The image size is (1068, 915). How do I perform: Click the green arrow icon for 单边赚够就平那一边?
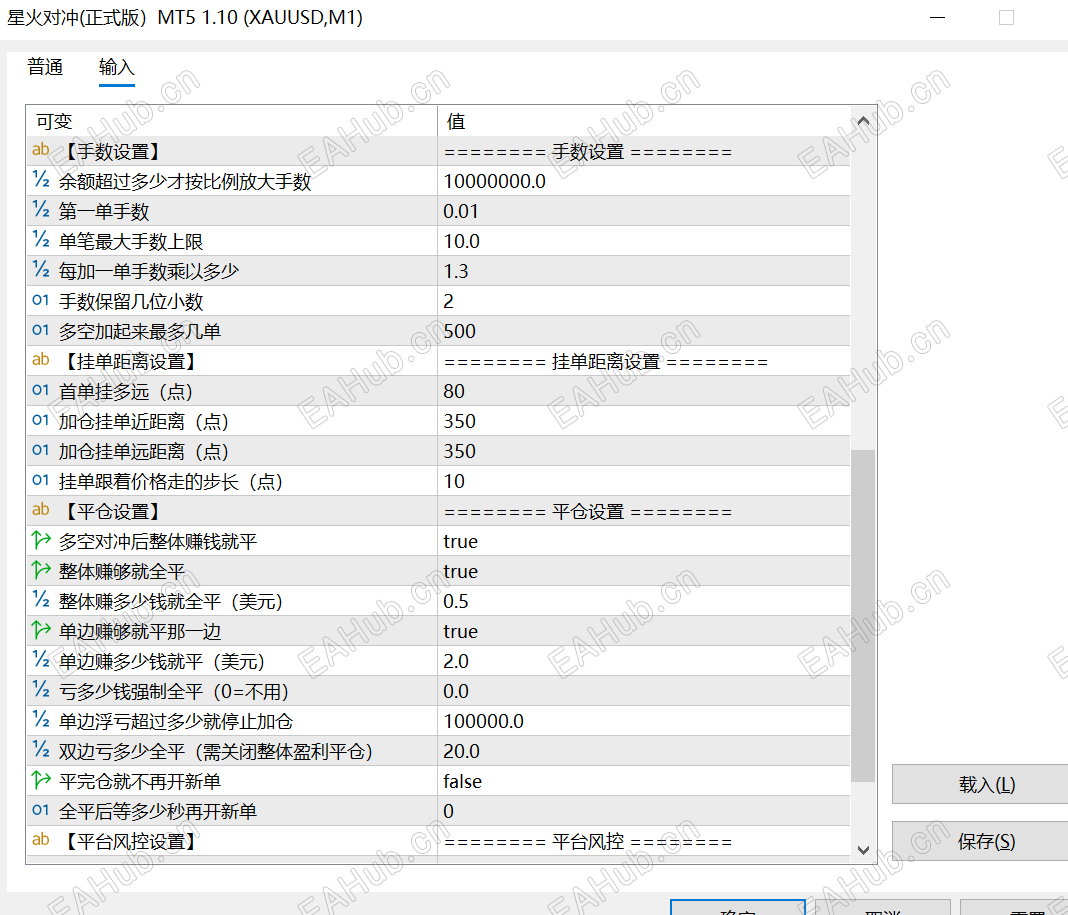(x=41, y=630)
